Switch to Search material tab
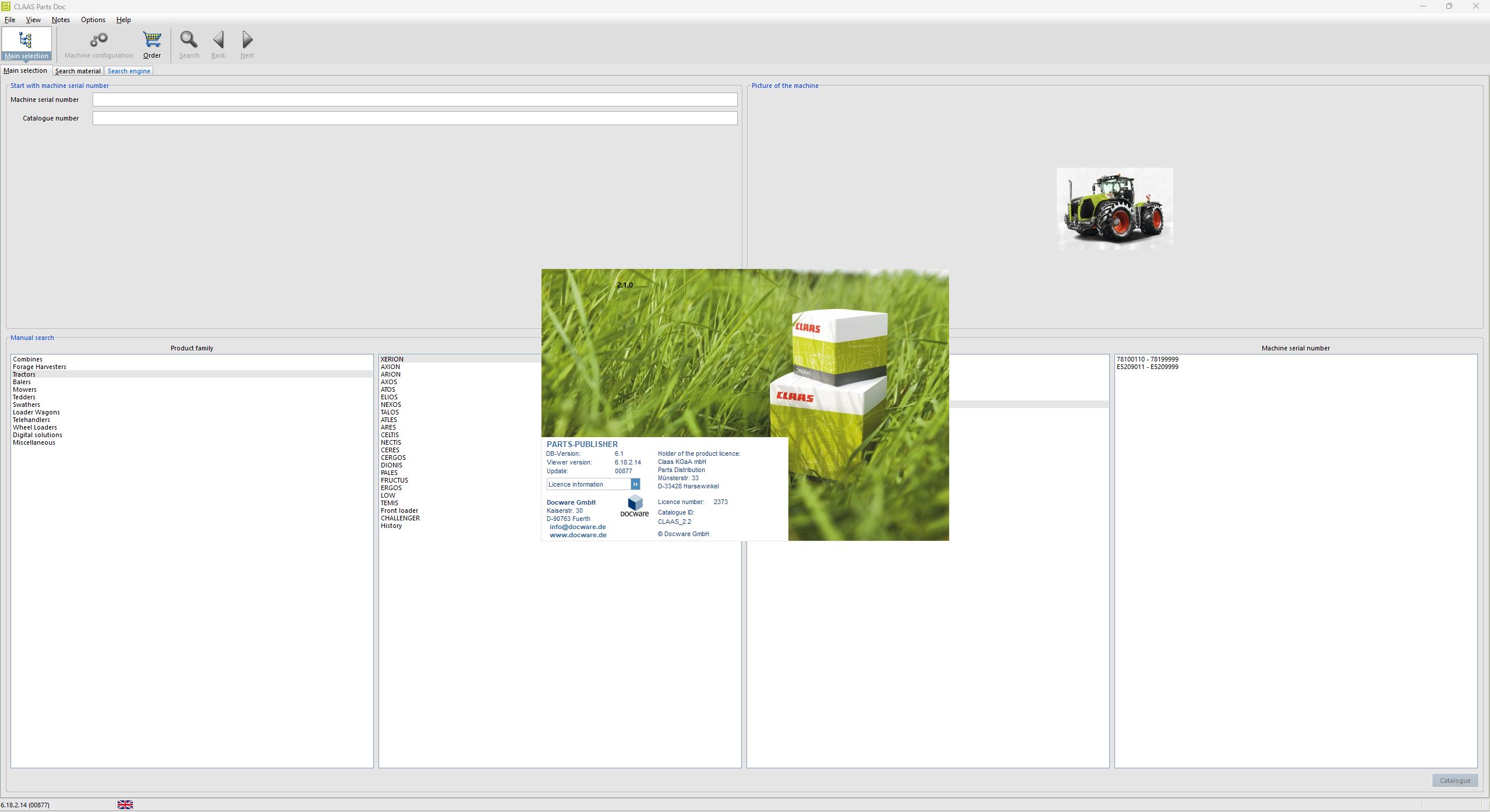 [x=77, y=71]
